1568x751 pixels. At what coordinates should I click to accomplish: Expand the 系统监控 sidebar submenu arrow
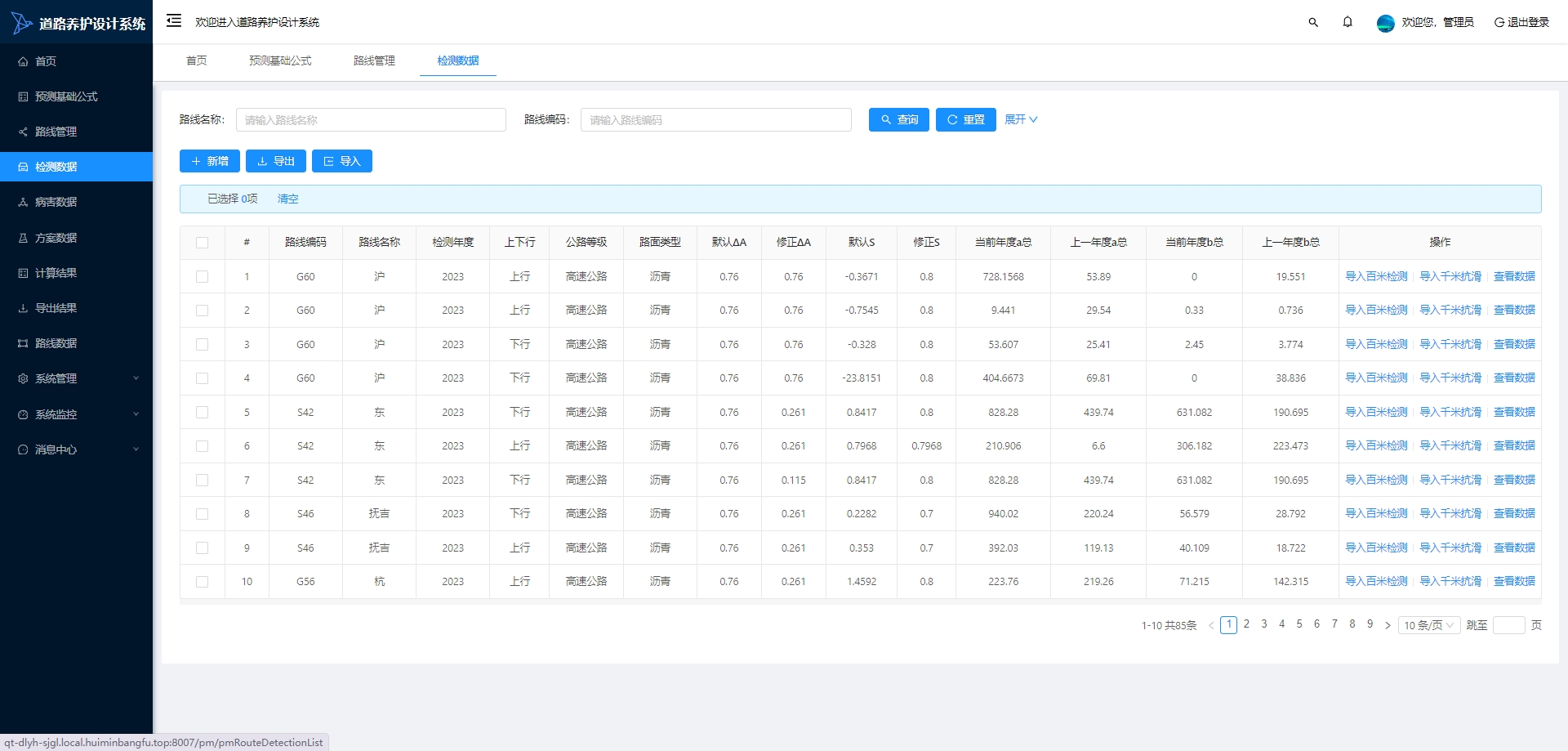pyautogui.click(x=136, y=414)
